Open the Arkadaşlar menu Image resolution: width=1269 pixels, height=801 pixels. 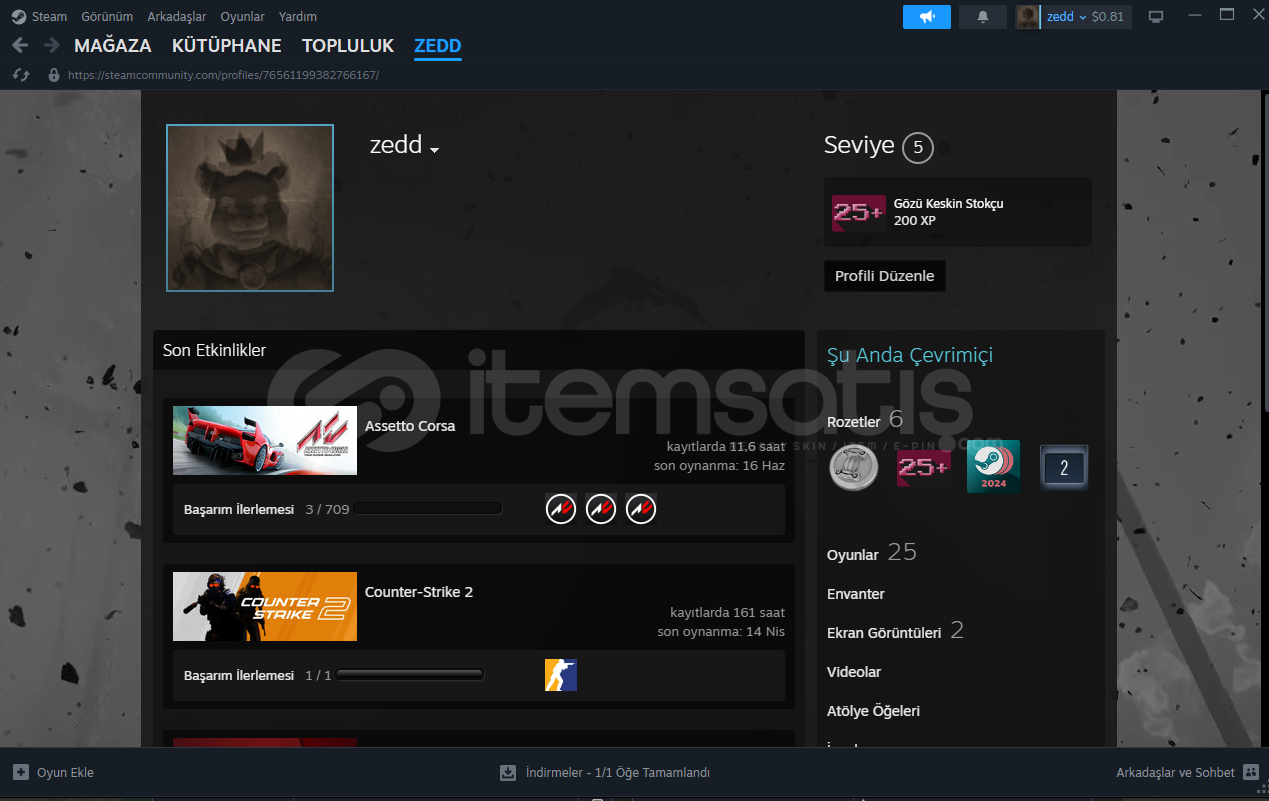(x=177, y=17)
